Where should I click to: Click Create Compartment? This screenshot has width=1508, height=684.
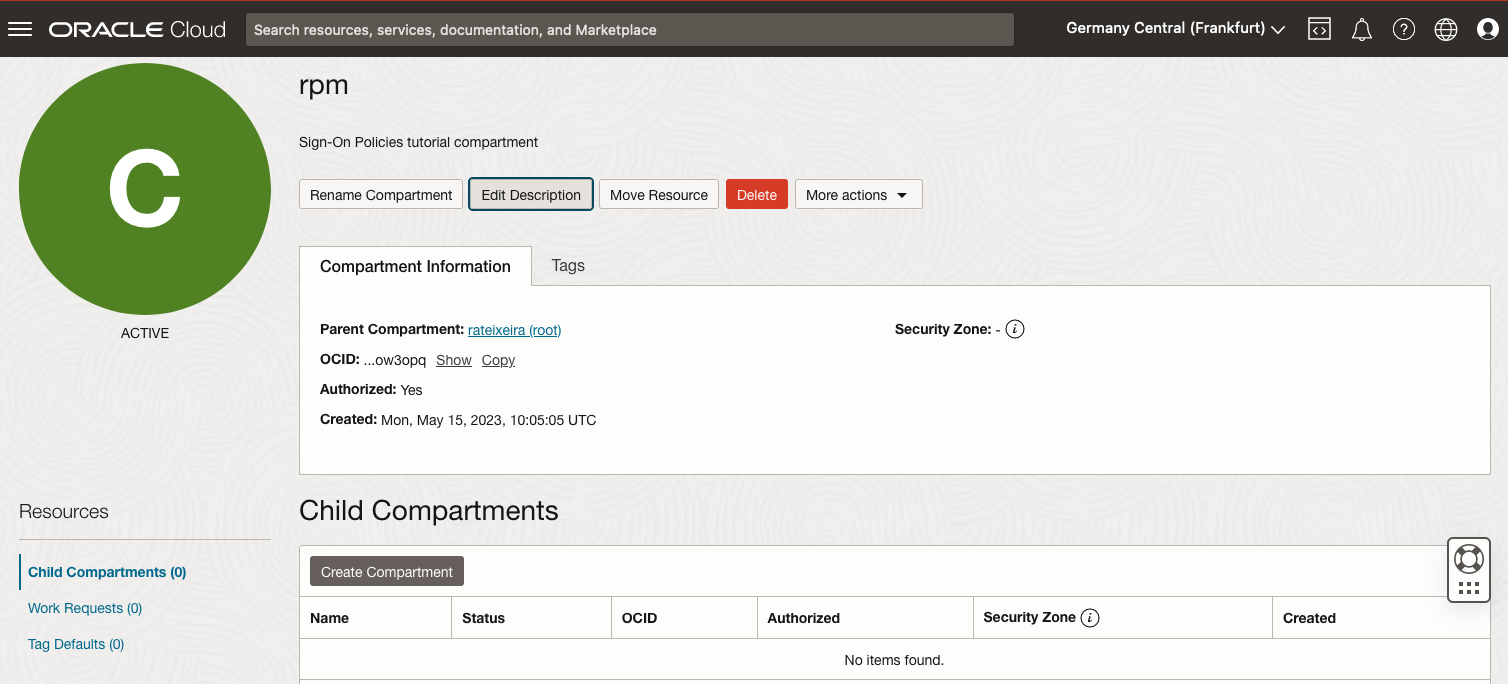pyautogui.click(x=386, y=570)
